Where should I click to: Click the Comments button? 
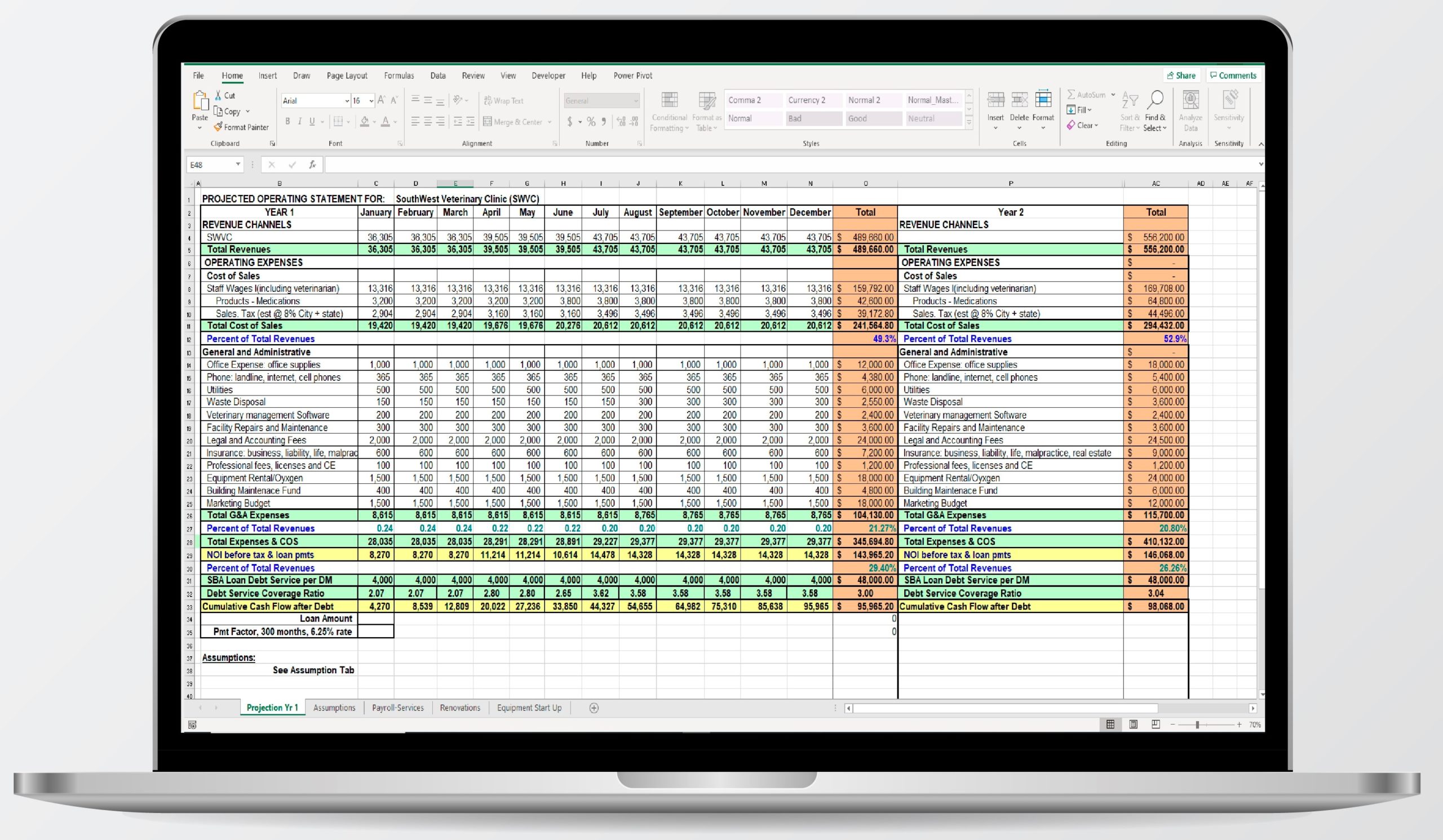(1233, 75)
